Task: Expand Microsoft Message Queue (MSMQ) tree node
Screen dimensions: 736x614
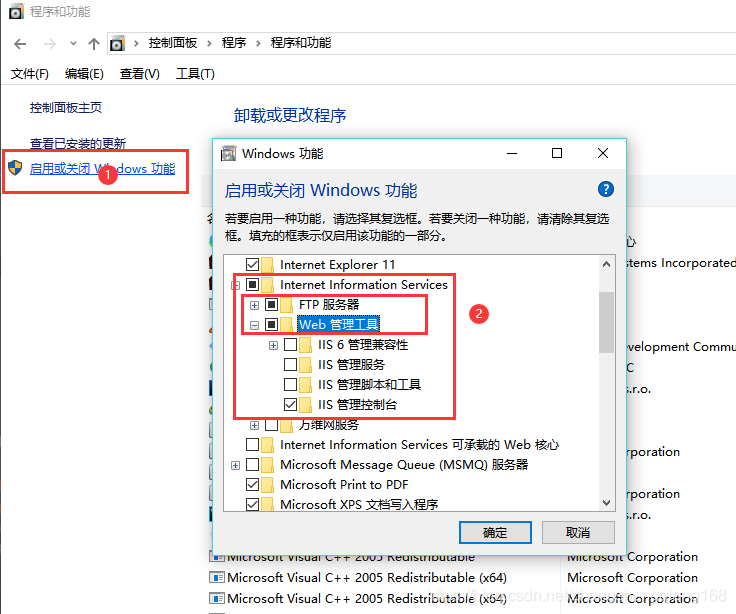Action: (x=236, y=465)
